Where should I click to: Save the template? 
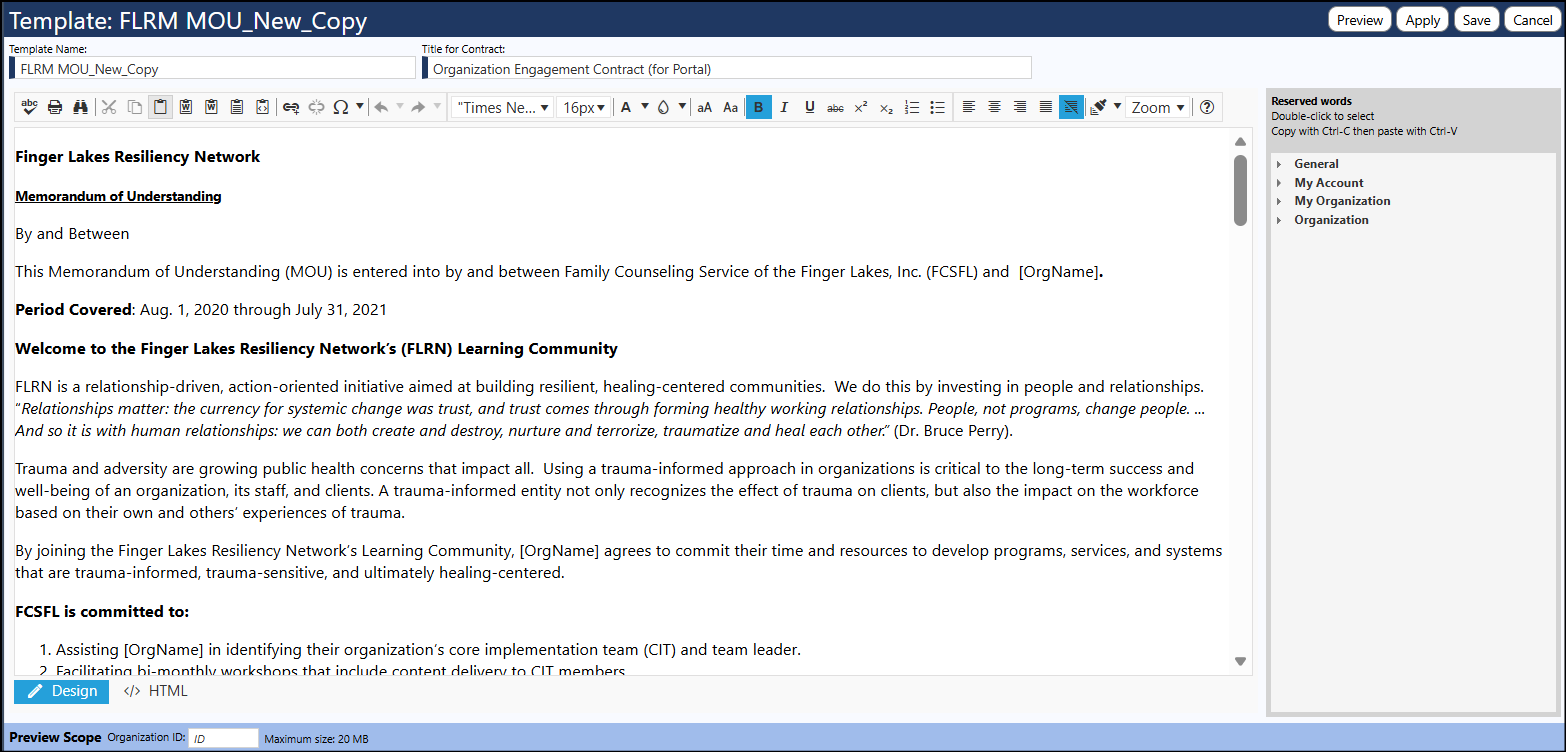coord(1476,20)
